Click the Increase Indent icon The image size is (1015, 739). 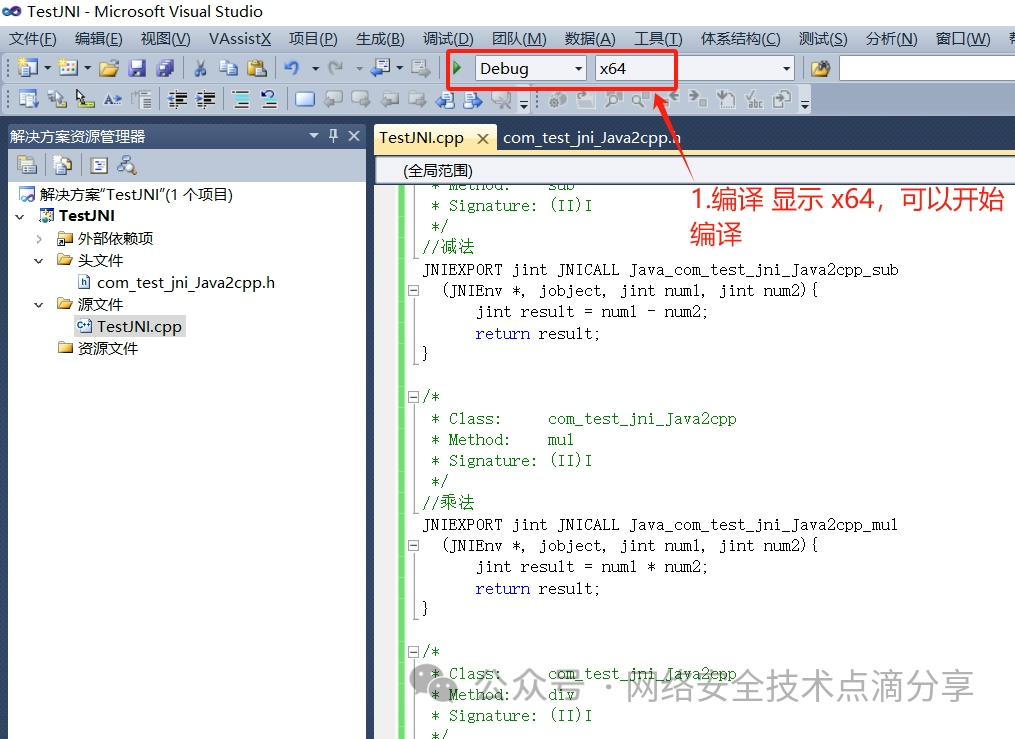click(x=205, y=98)
